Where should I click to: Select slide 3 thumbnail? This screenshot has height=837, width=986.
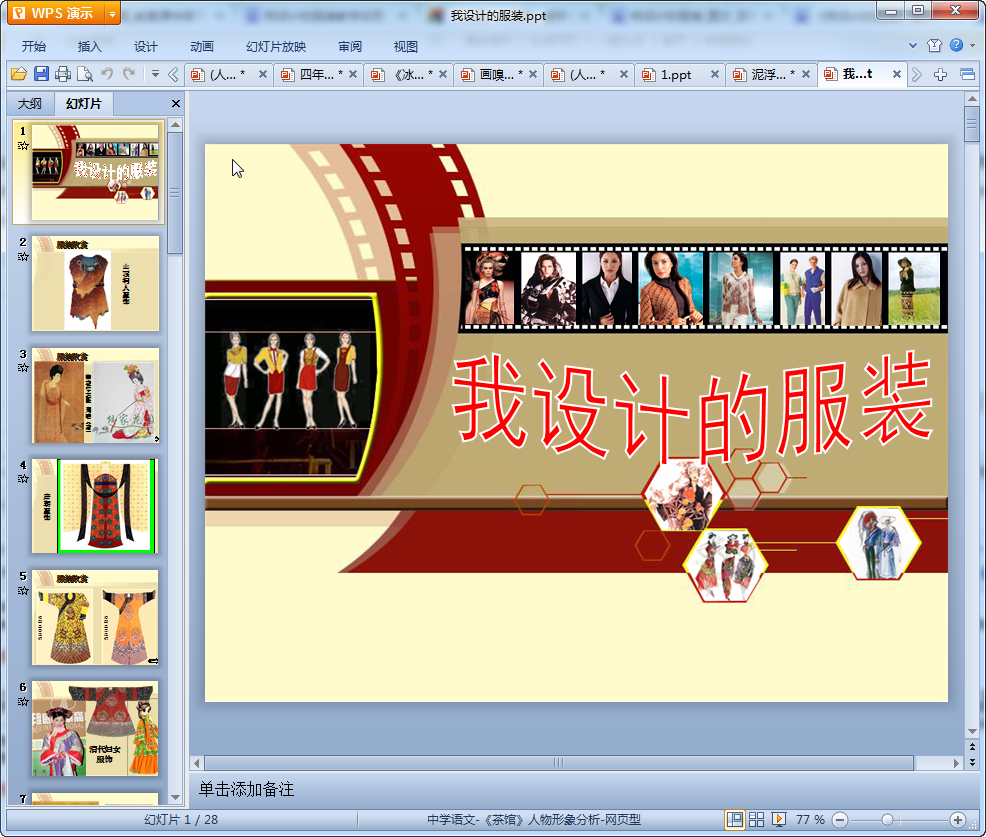coord(95,396)
